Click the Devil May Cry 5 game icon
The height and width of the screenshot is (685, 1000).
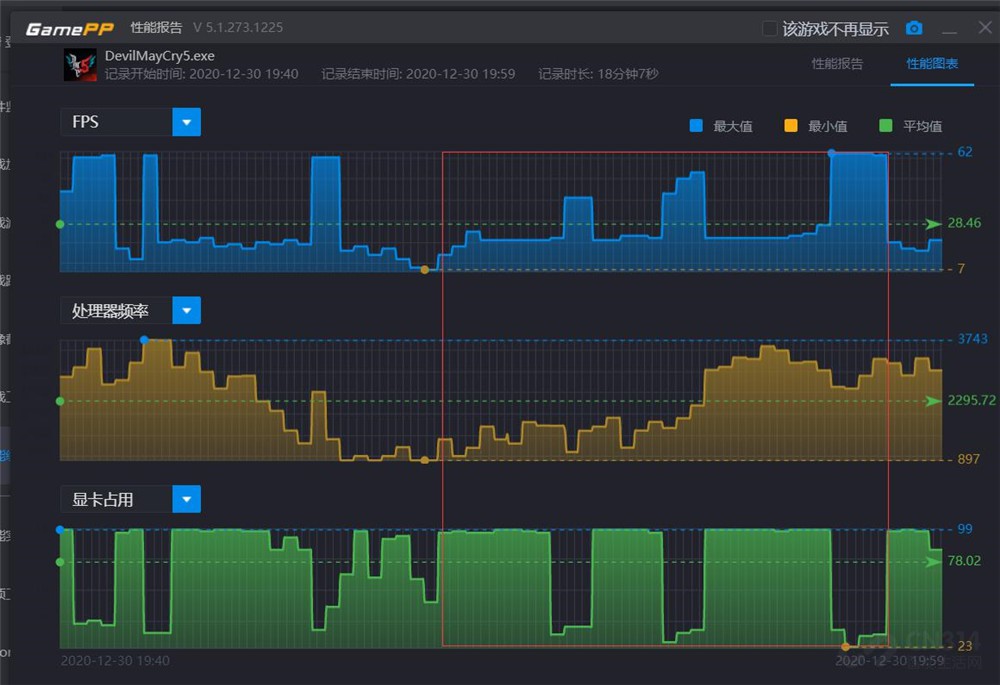click(x=80, y=64)
